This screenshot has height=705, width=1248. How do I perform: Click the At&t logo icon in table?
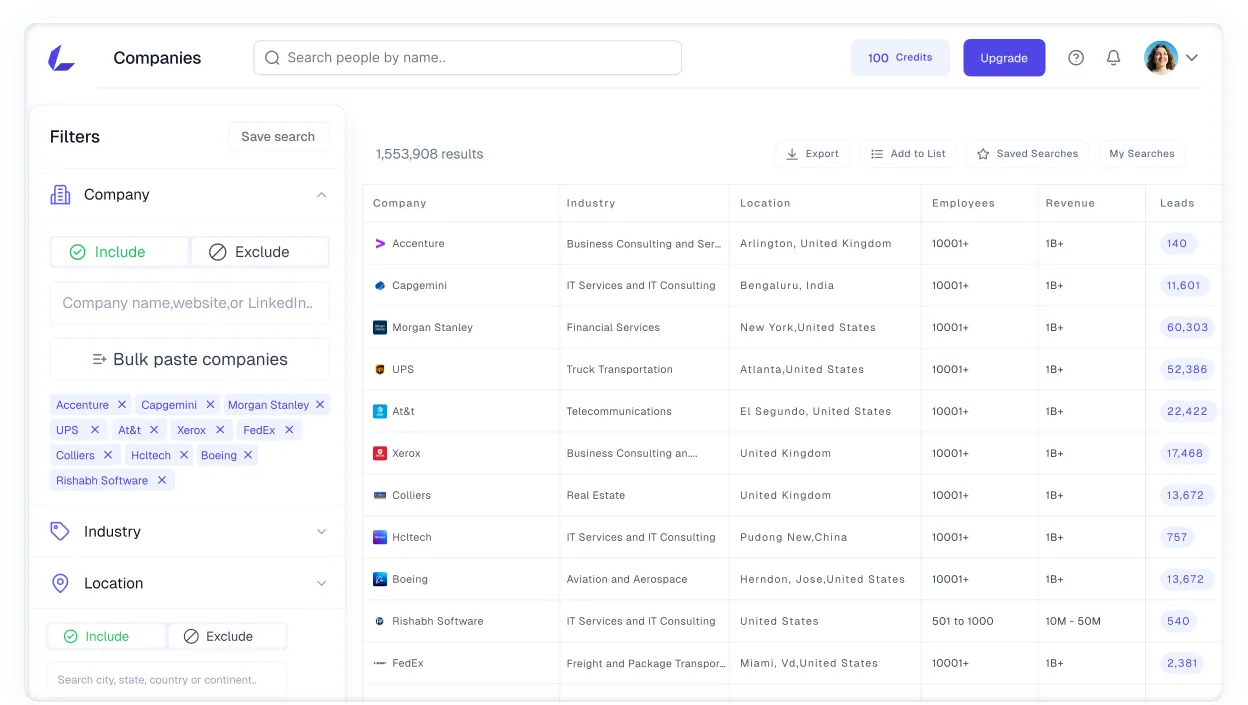tap(380, 411)
